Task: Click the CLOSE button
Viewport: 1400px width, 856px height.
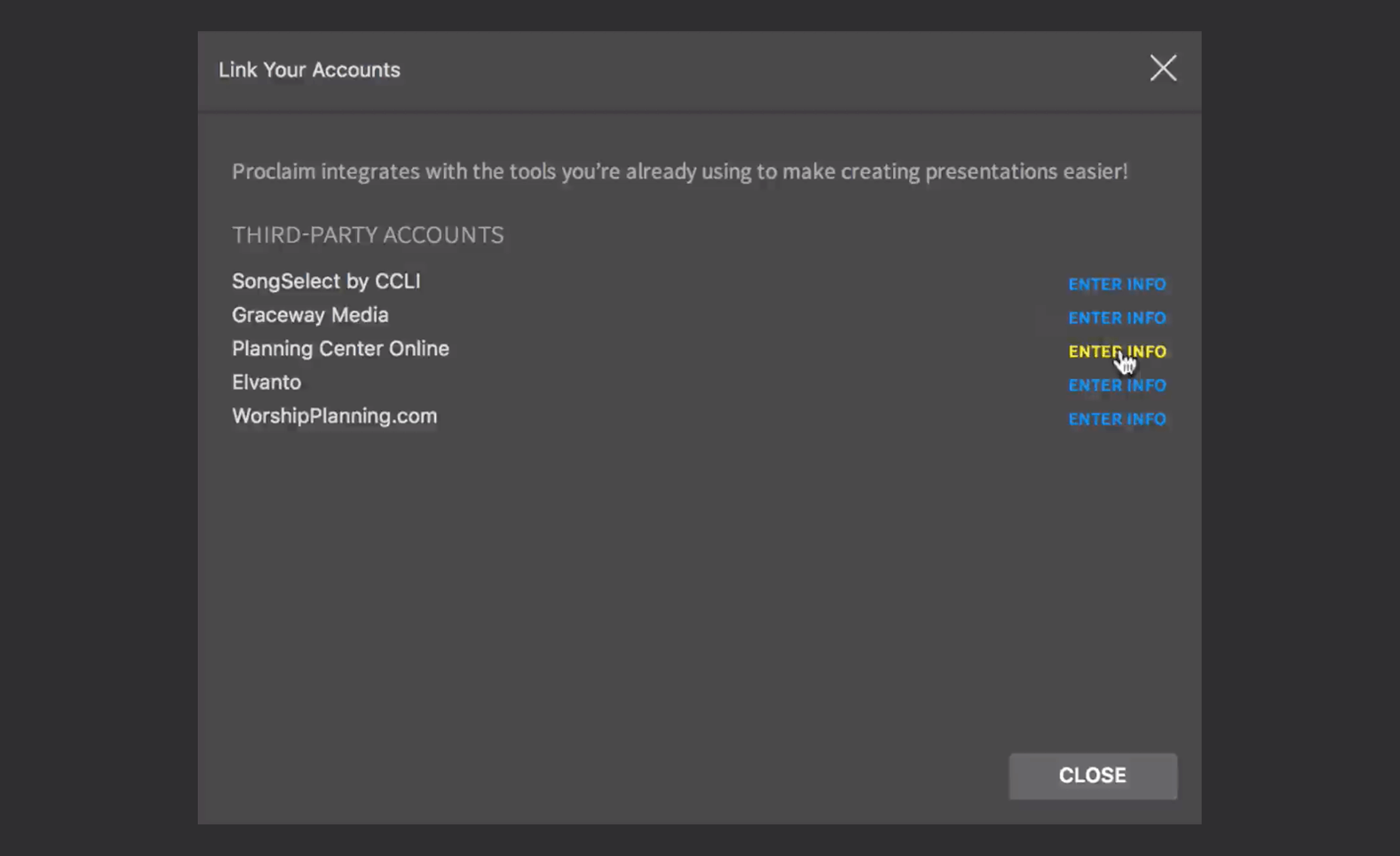Action: pyautogui.click(x=1092, y=775)
